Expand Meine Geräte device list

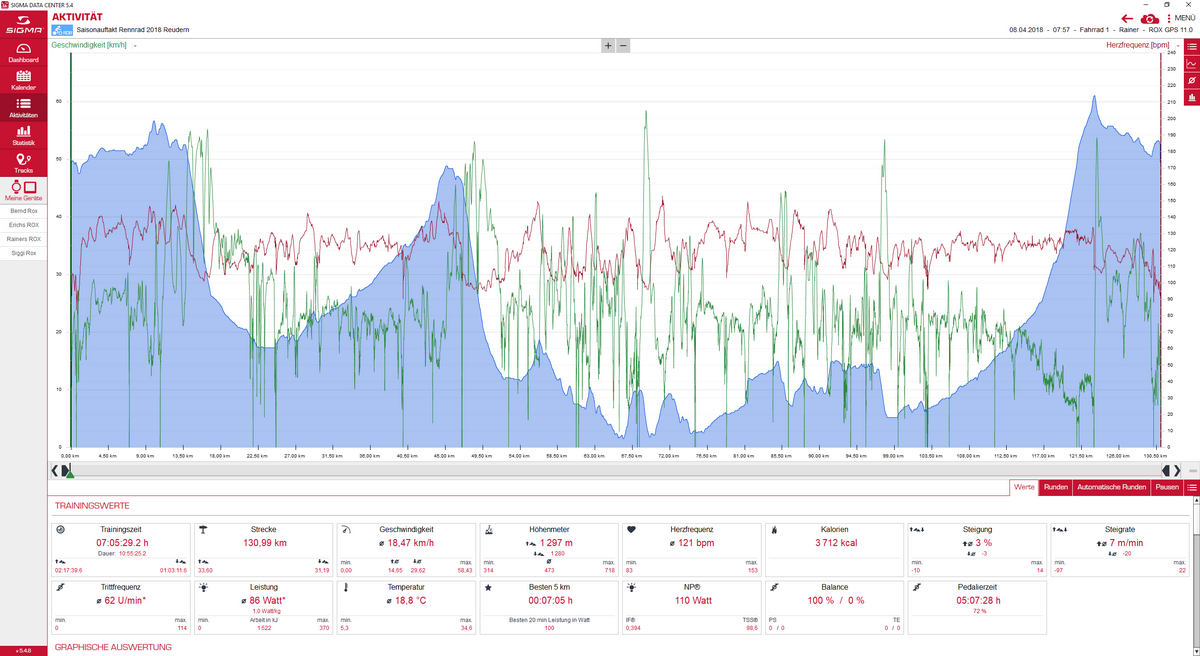click(23, 191)
